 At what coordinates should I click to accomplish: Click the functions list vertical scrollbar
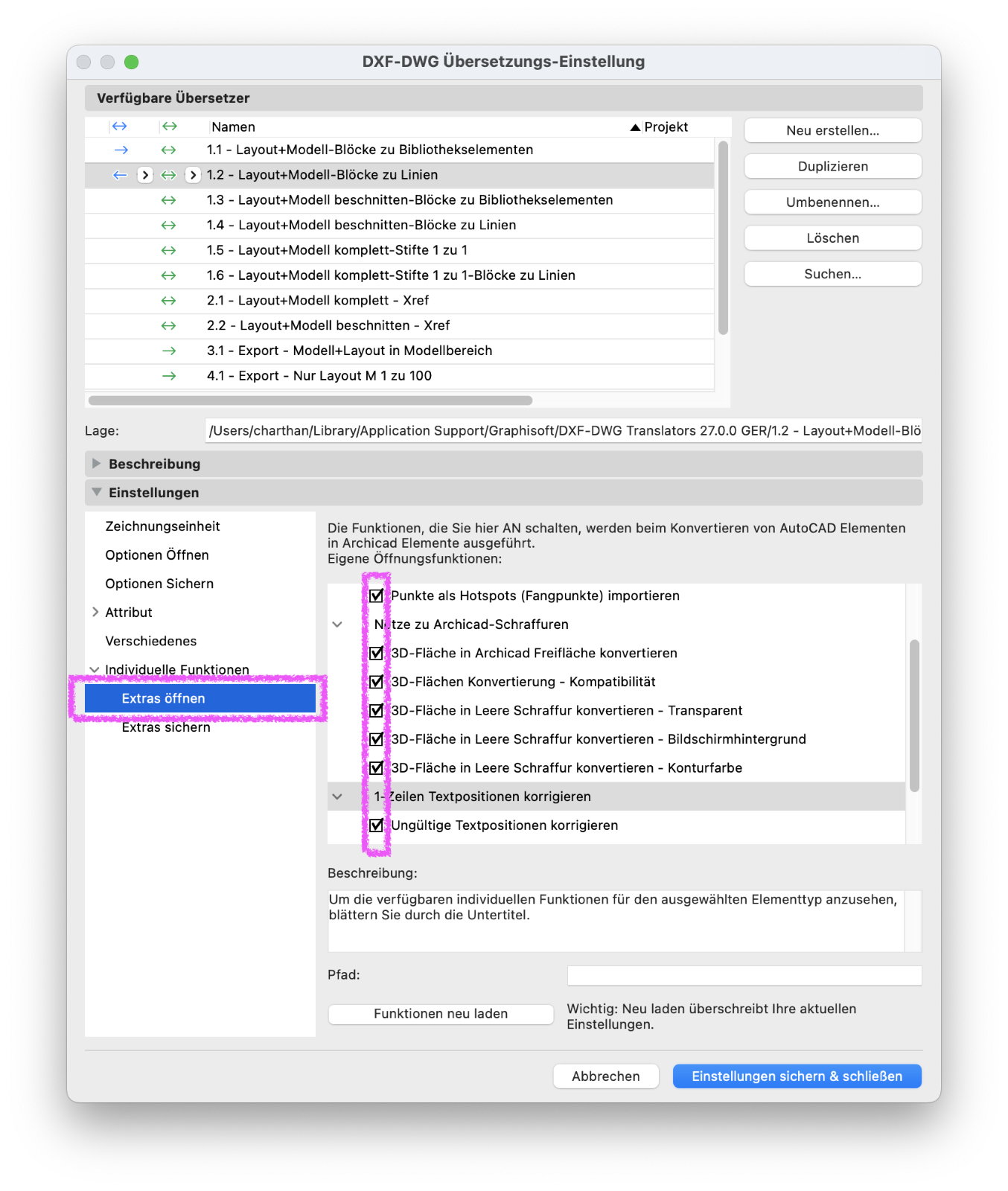915,715
